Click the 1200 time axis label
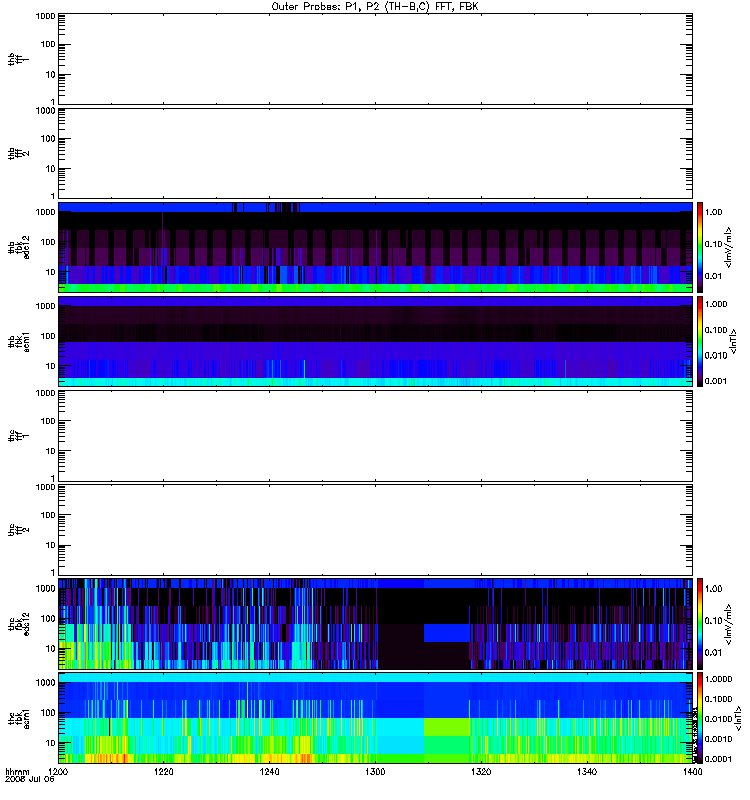The image size is (750, 800). point(58,771)
